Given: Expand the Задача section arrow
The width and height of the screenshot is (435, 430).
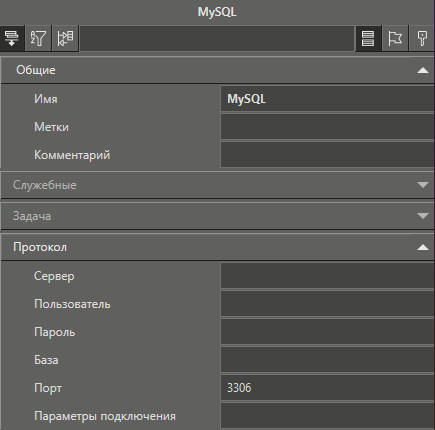Looking at the screenshot, I should click(423, 216).
